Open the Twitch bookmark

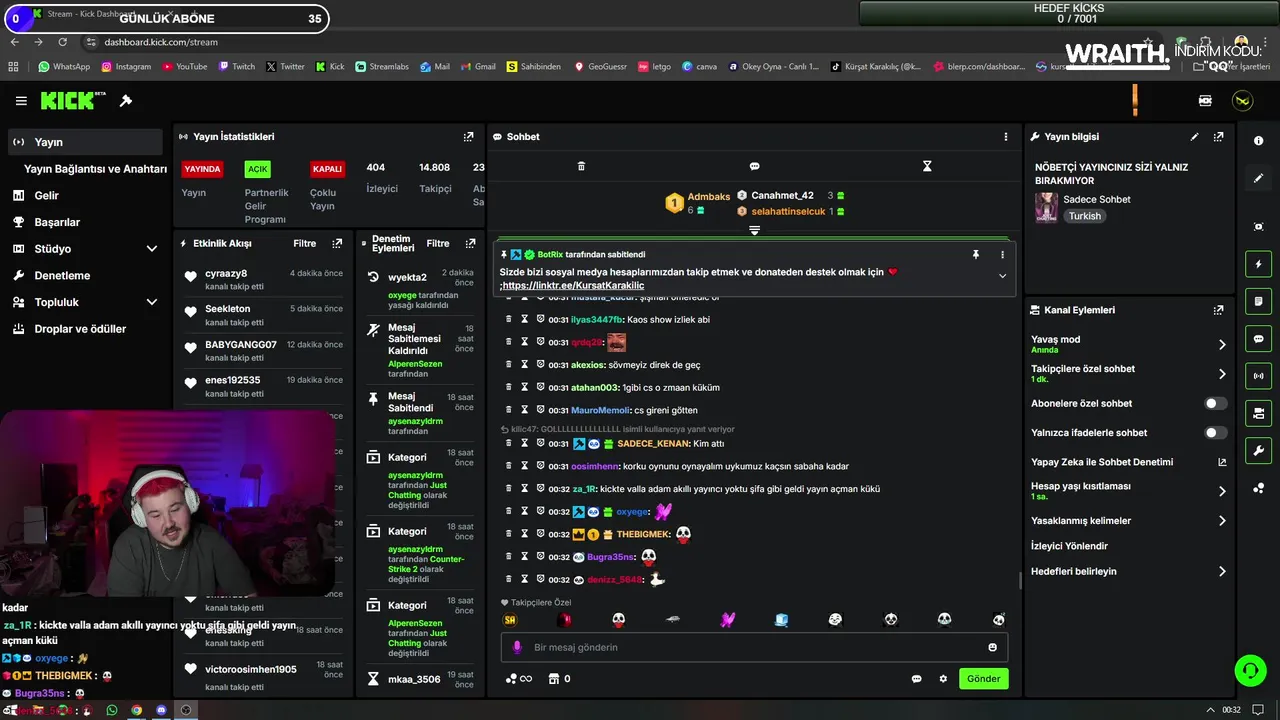[236, 67]
